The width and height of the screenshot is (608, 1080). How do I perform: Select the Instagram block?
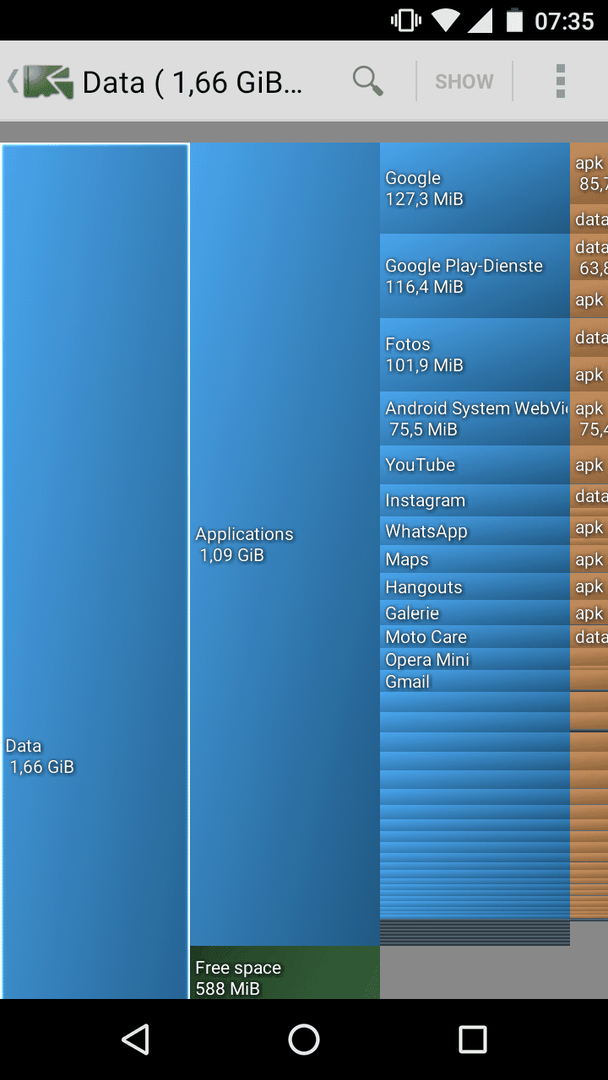coord(474,500)
